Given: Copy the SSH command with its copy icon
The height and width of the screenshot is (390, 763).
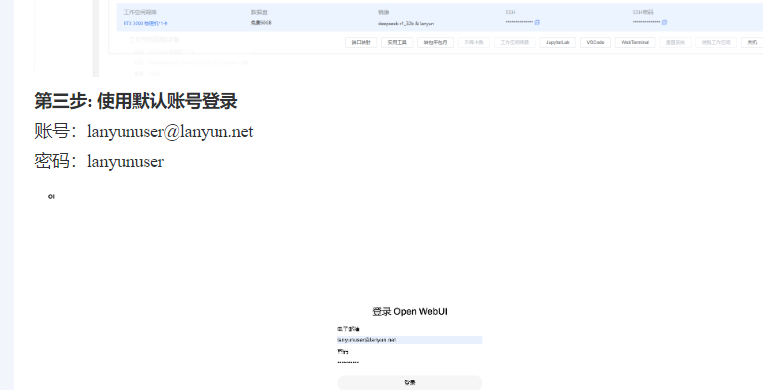Looking at the screenshot, I should (537, 22).
